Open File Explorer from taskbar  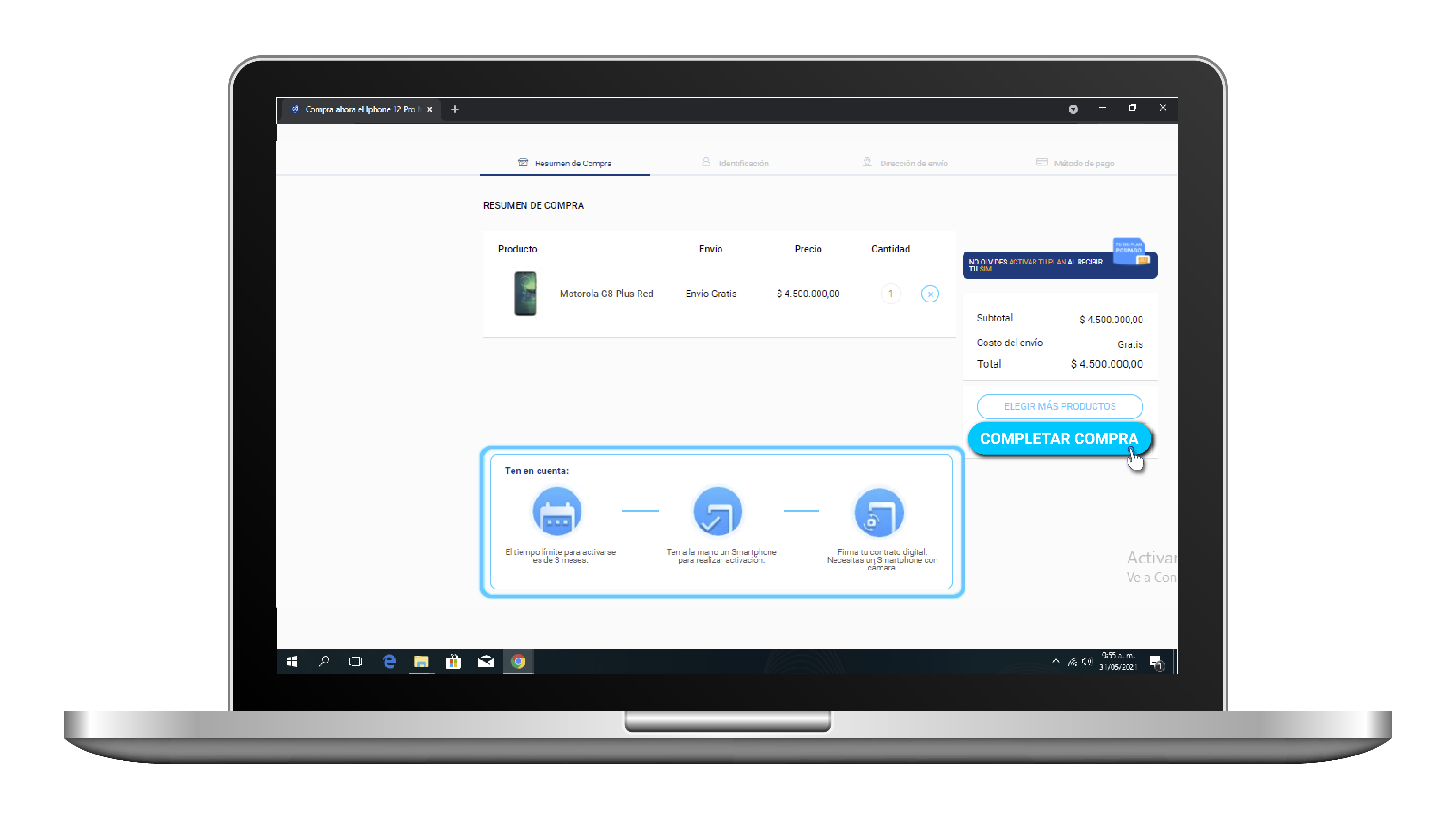pyautogui.click(x=421, y=661)
